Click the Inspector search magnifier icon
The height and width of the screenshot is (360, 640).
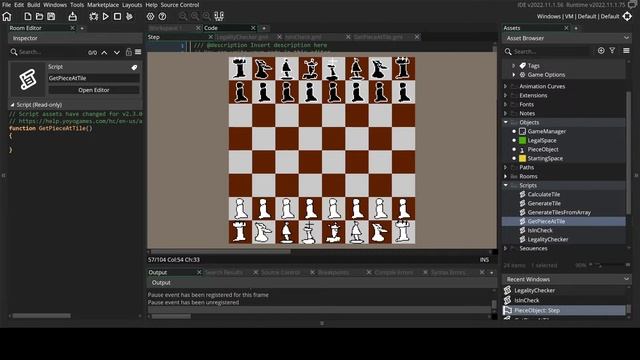[14, 52]
